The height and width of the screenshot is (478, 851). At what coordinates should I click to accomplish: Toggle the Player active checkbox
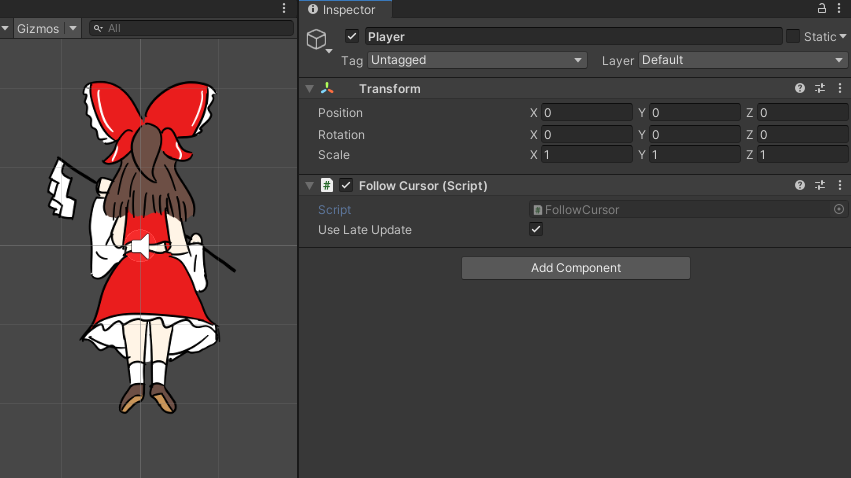click(352, 36)
